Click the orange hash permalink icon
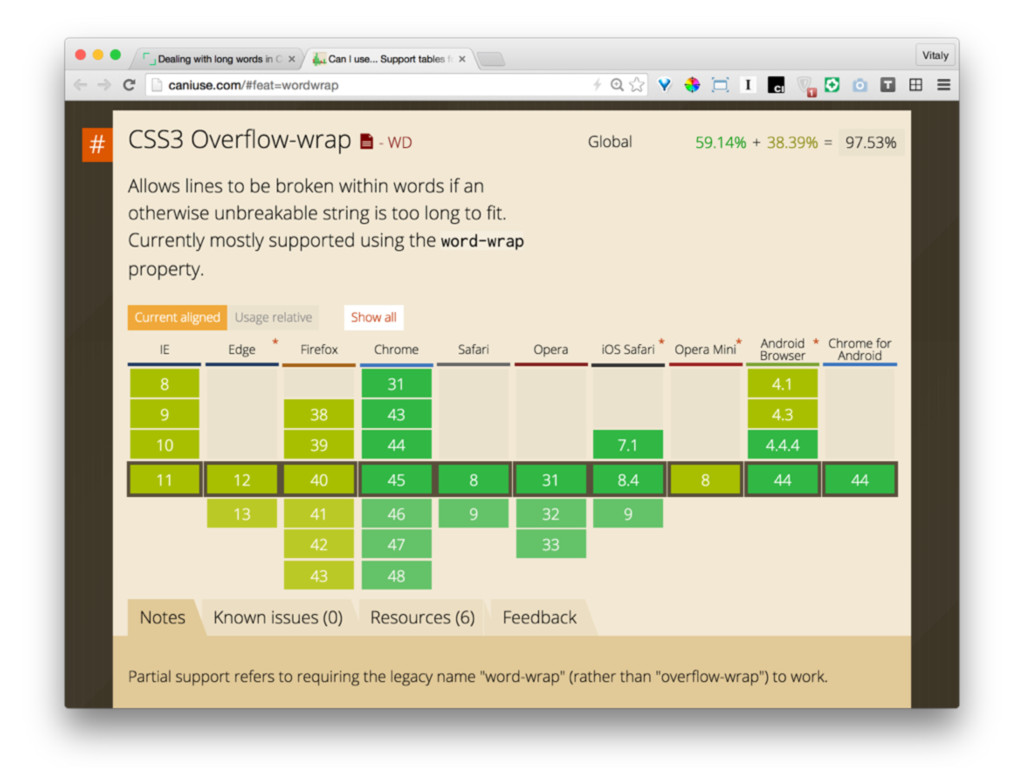 tap(97, 144)
